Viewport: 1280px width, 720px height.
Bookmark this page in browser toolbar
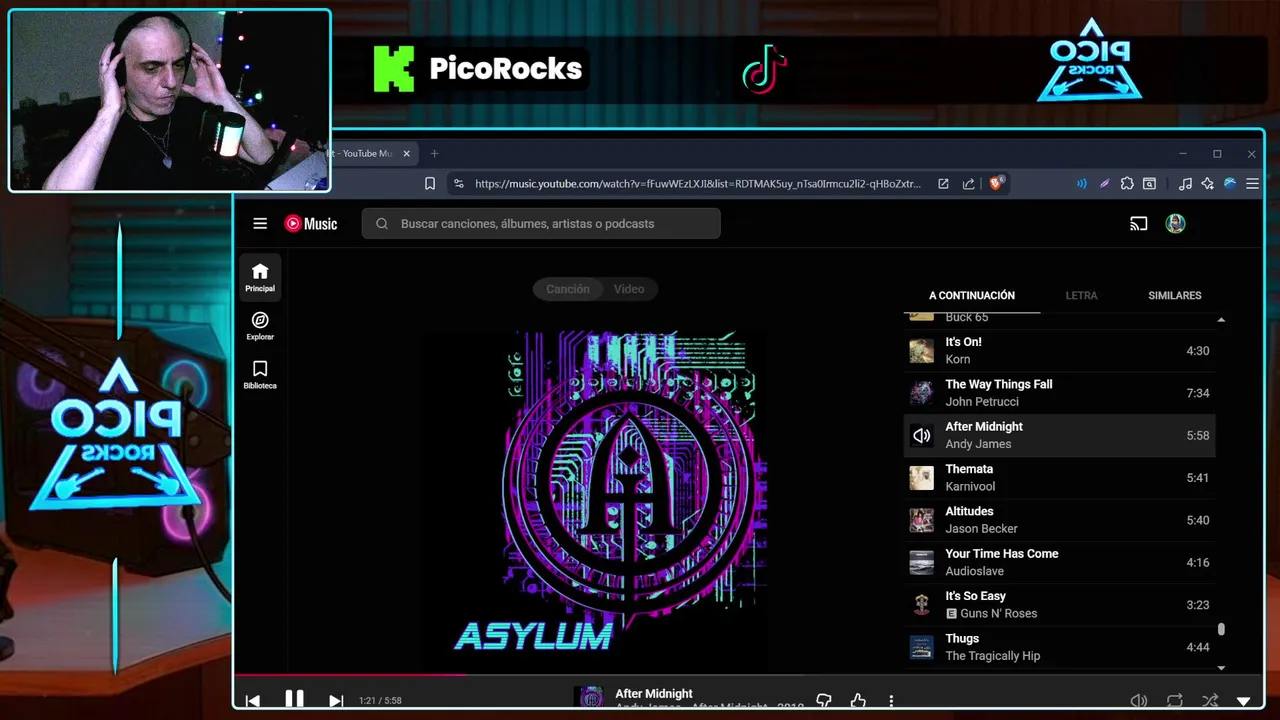[430, 184]
